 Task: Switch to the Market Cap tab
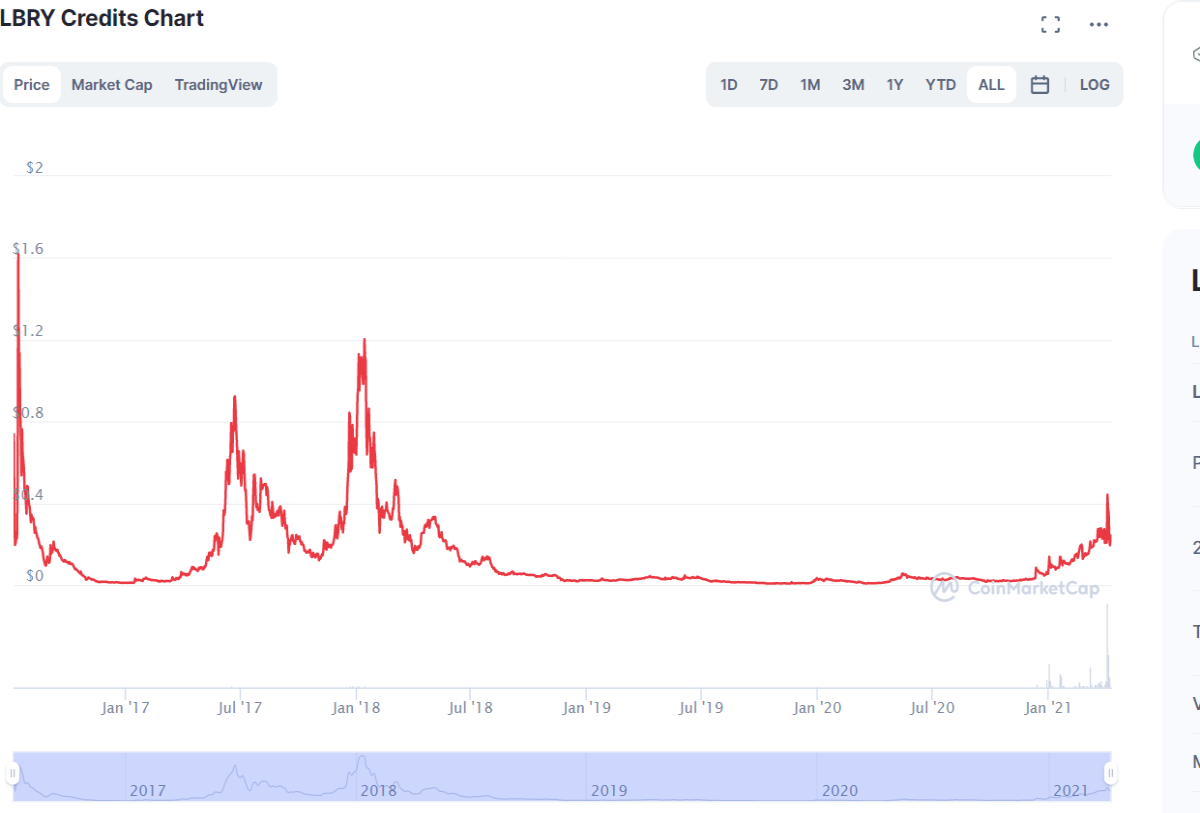point(112,85)
